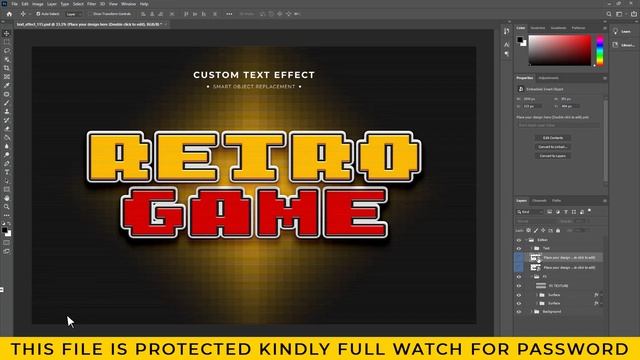
Task: Hide the FX group layer
Action: pos(519,277)
